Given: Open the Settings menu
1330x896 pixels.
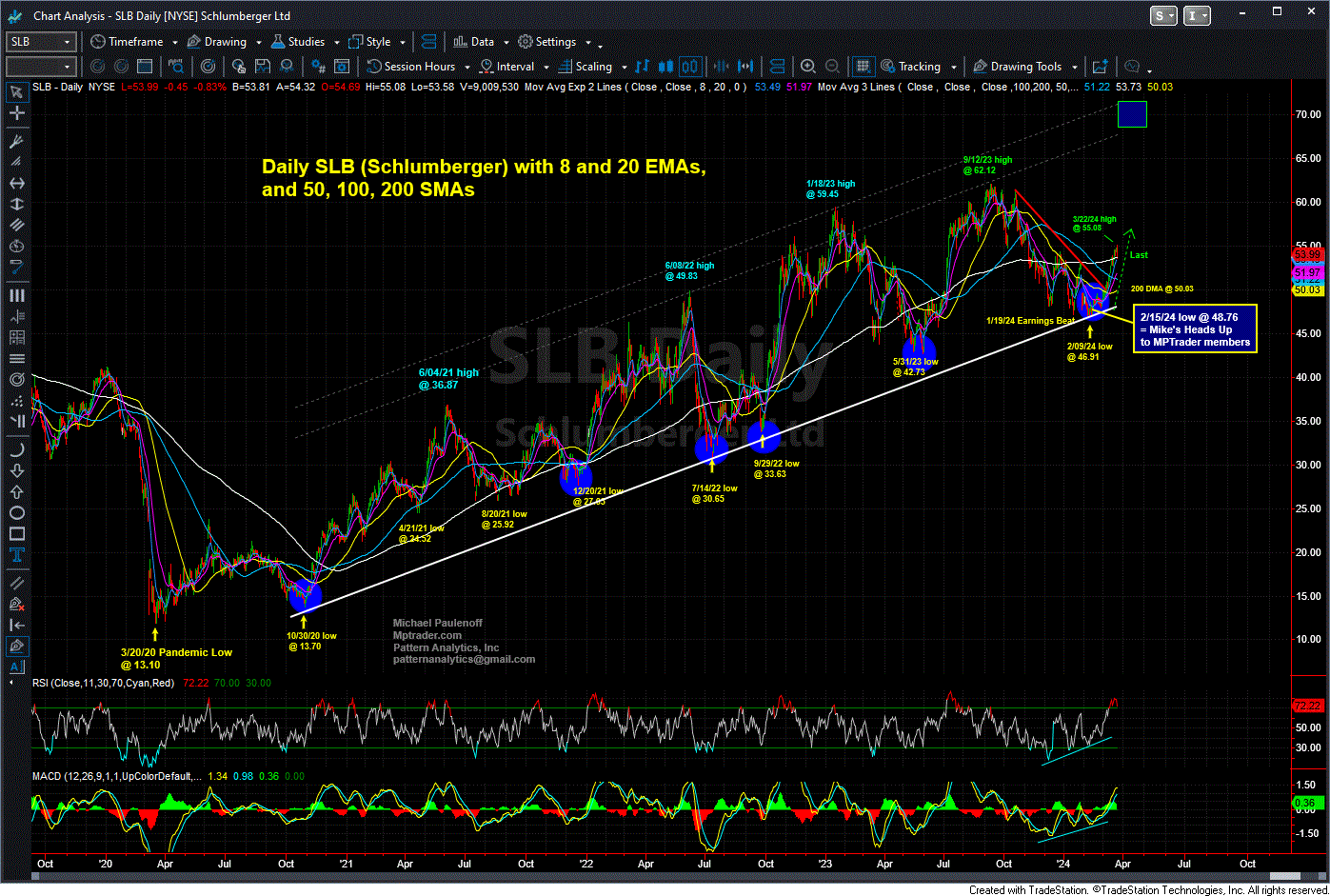Looking at the screenshot, I should (x=547, y=42).
